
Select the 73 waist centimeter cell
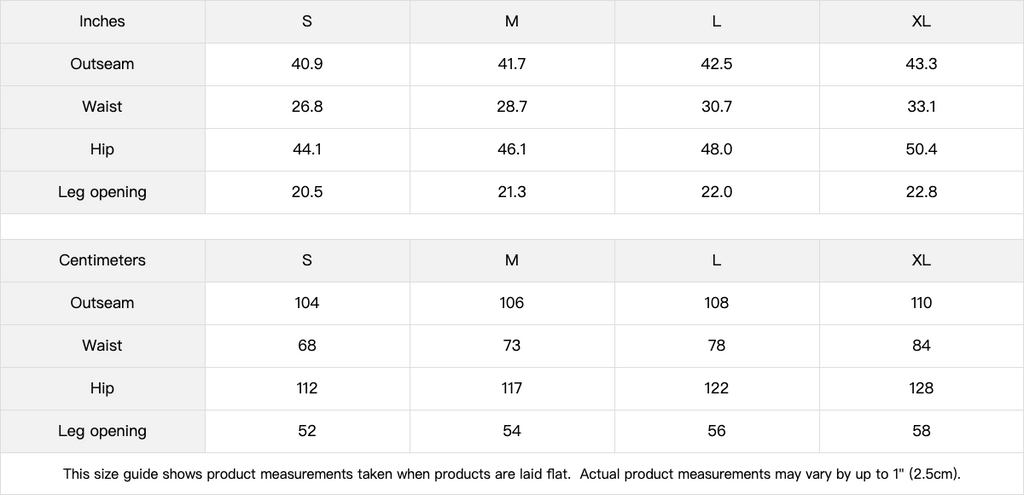pos(512,345)
